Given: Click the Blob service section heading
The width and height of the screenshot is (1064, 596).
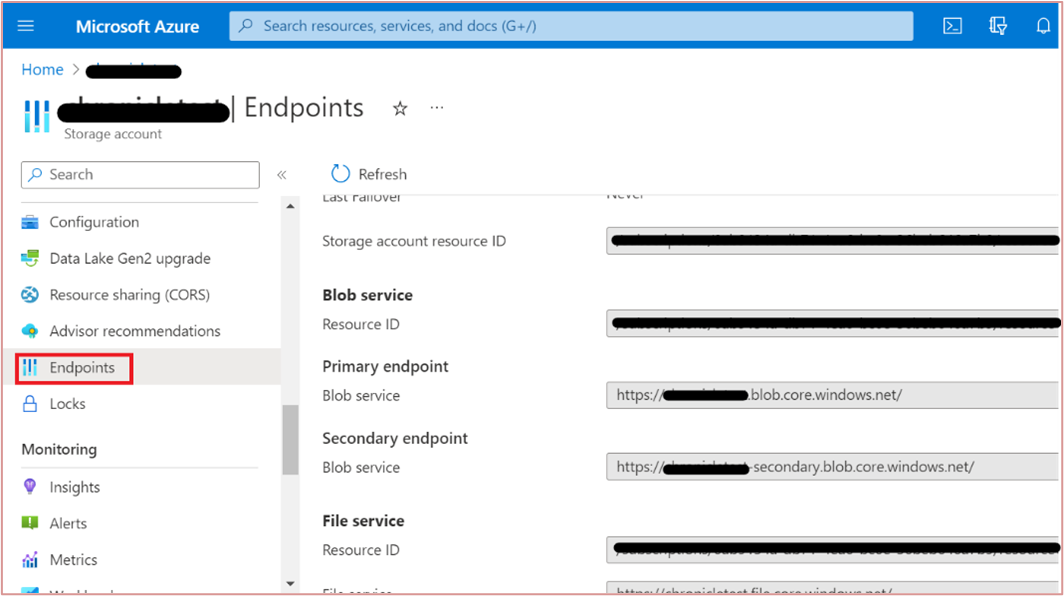Looking at the screenshot, I should (x=367, y=295).
